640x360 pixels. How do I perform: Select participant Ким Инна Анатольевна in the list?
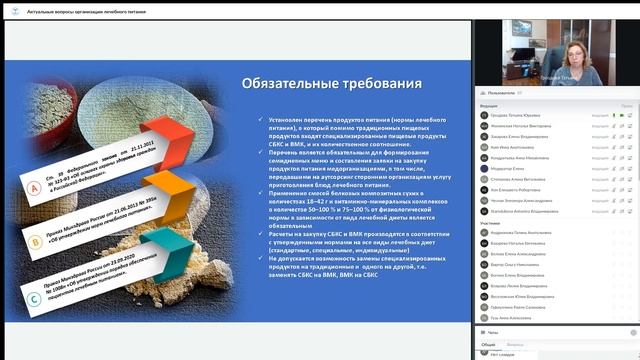click(512, 147)
